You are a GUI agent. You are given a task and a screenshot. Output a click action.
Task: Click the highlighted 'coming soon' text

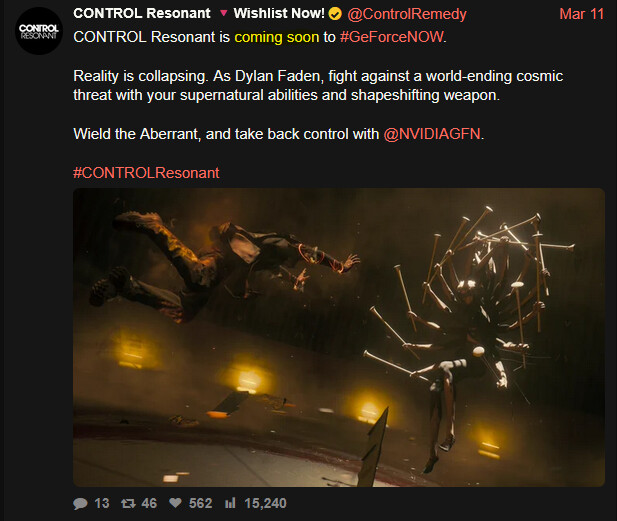277,37
